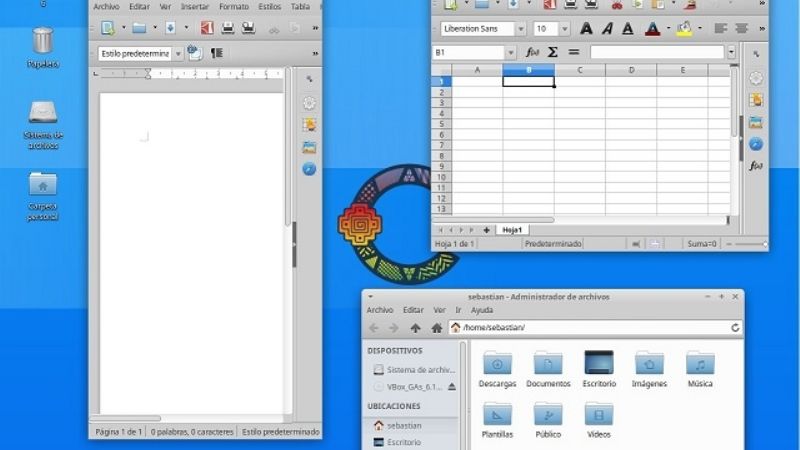Open Gallery in Calc sidebar

coord(756,122)
